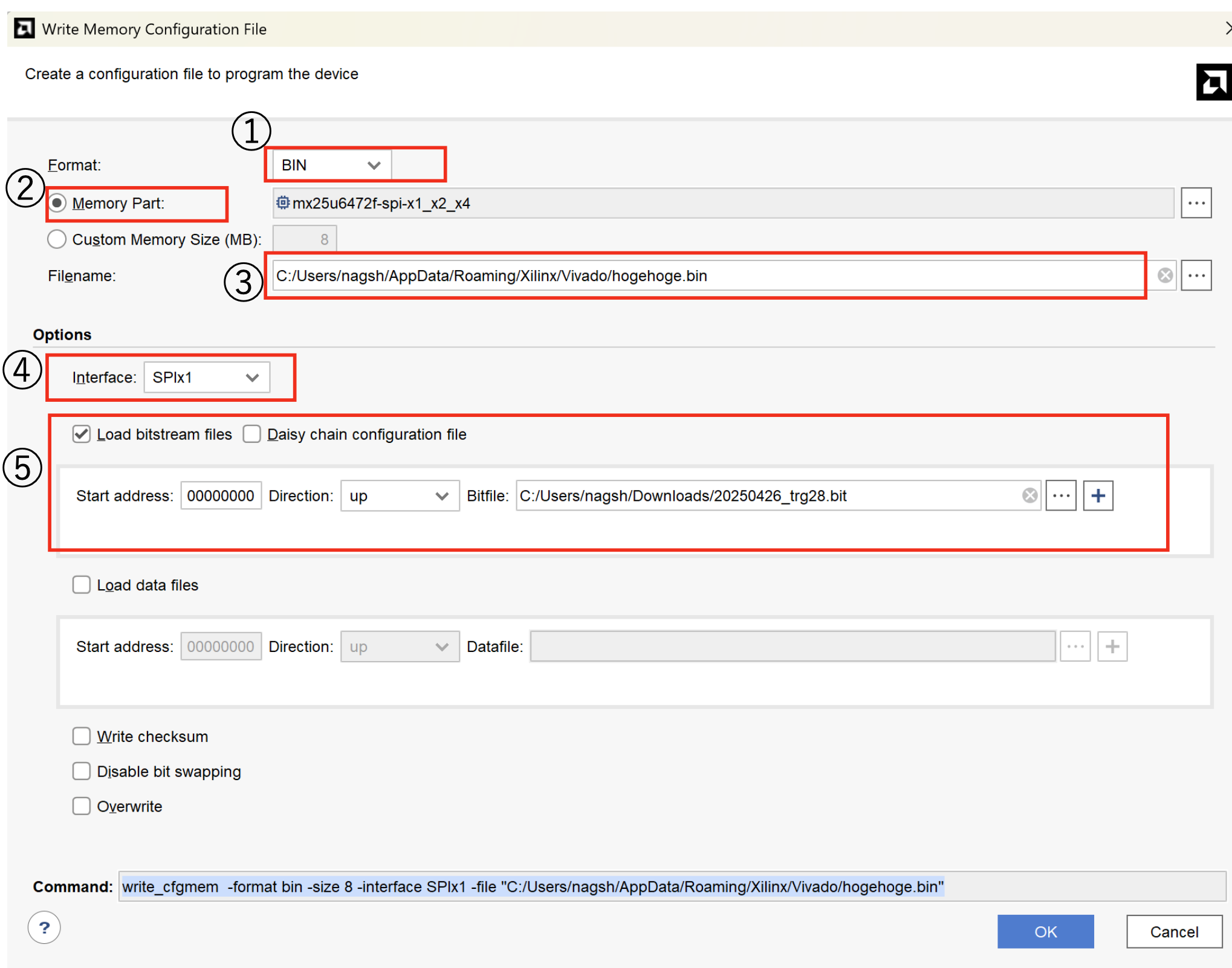Click the Cancel button
The image size is (1232, 968).
pos(1173,932)
